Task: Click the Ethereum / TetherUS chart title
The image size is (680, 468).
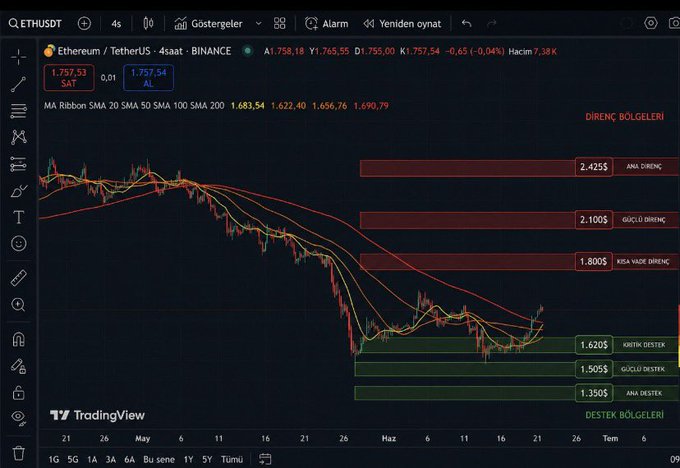Action: tap(144, 51)
